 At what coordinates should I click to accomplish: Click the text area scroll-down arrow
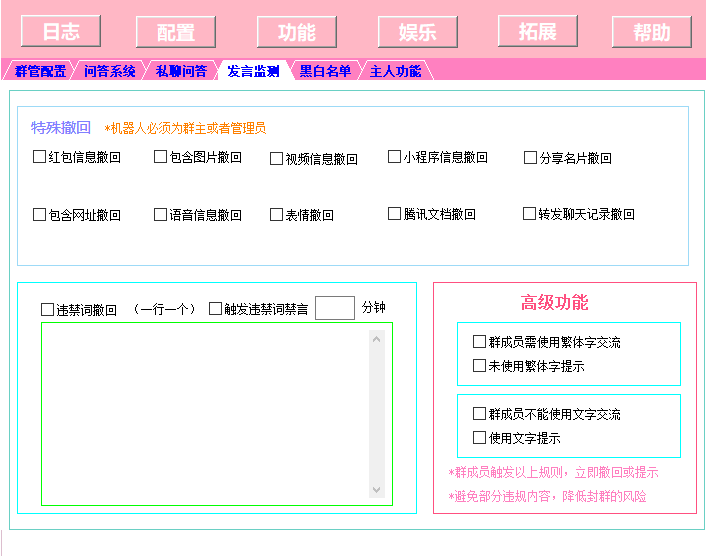(377, 490)
